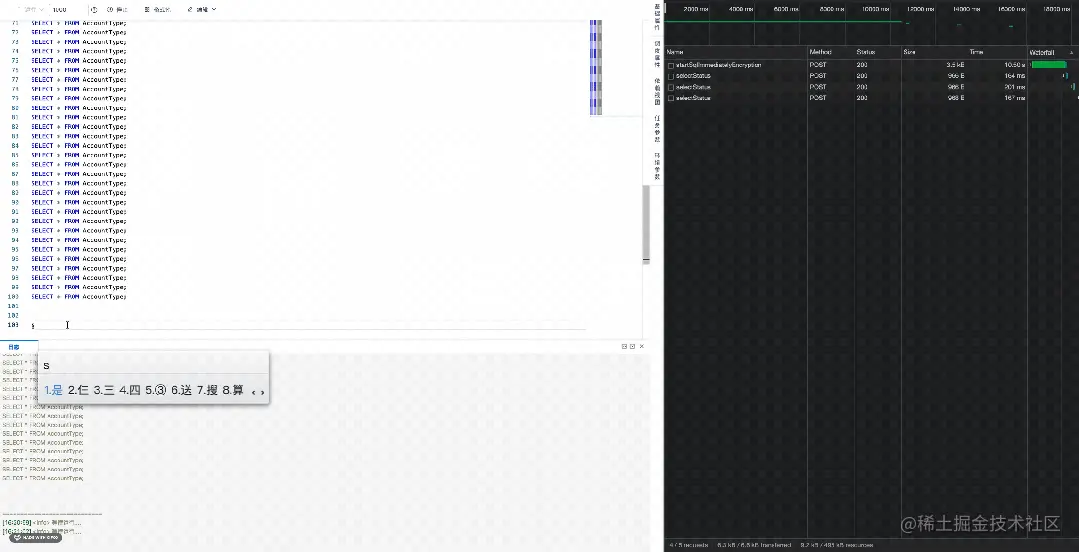Click the minimize icon of the log panel

point(624,346)
